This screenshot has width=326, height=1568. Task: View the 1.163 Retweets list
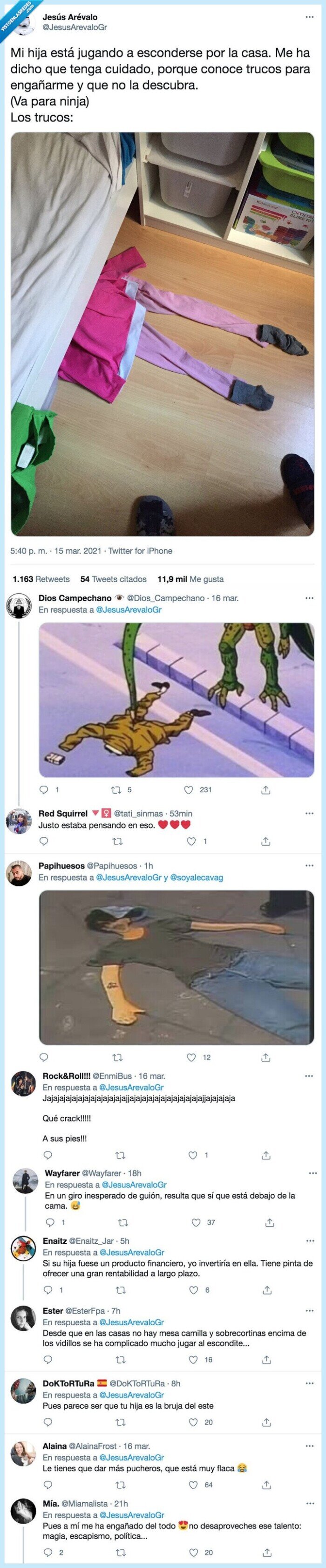tap(41, 579)
